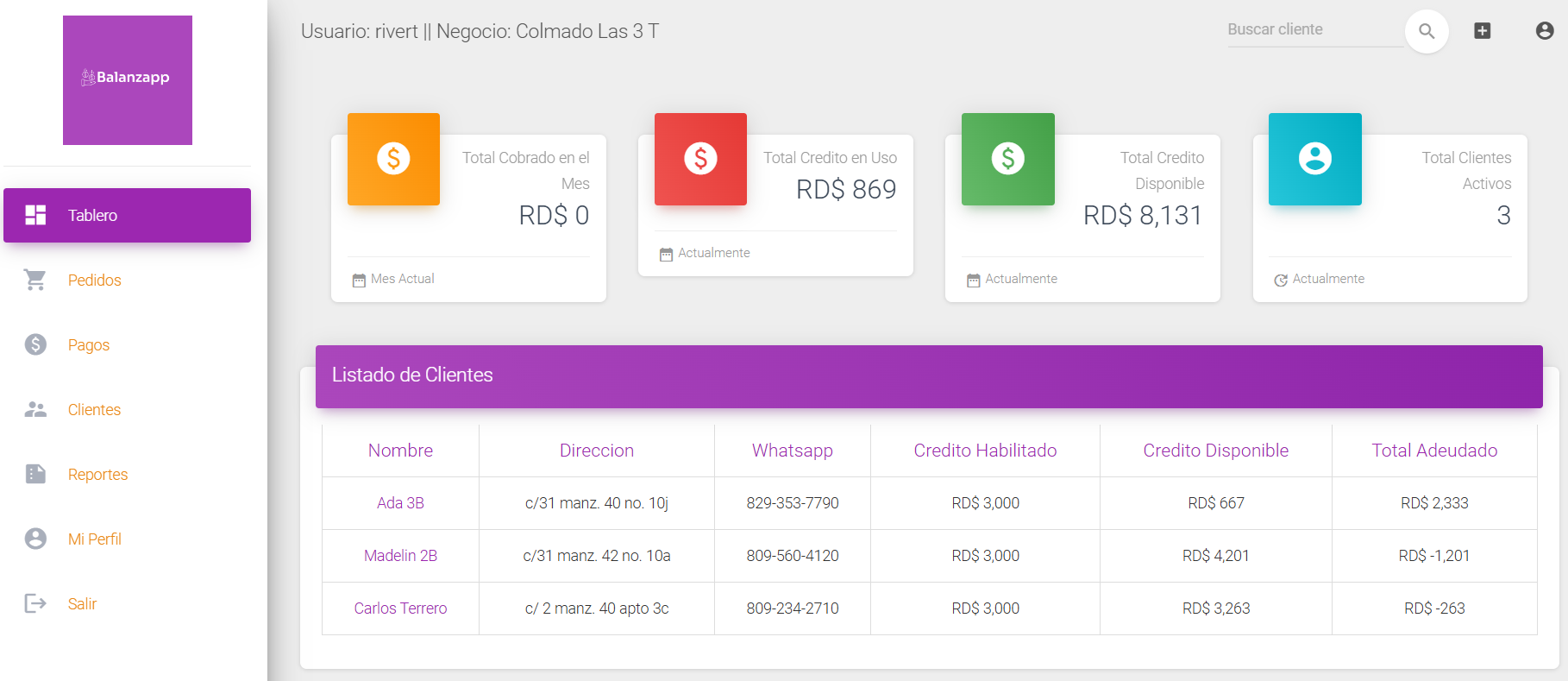This screenshot has width=1568, height=681.
Task: Click Ada 3B's RD$ 3,000 credit enabled cell
Action: click(x=985, y=503)
